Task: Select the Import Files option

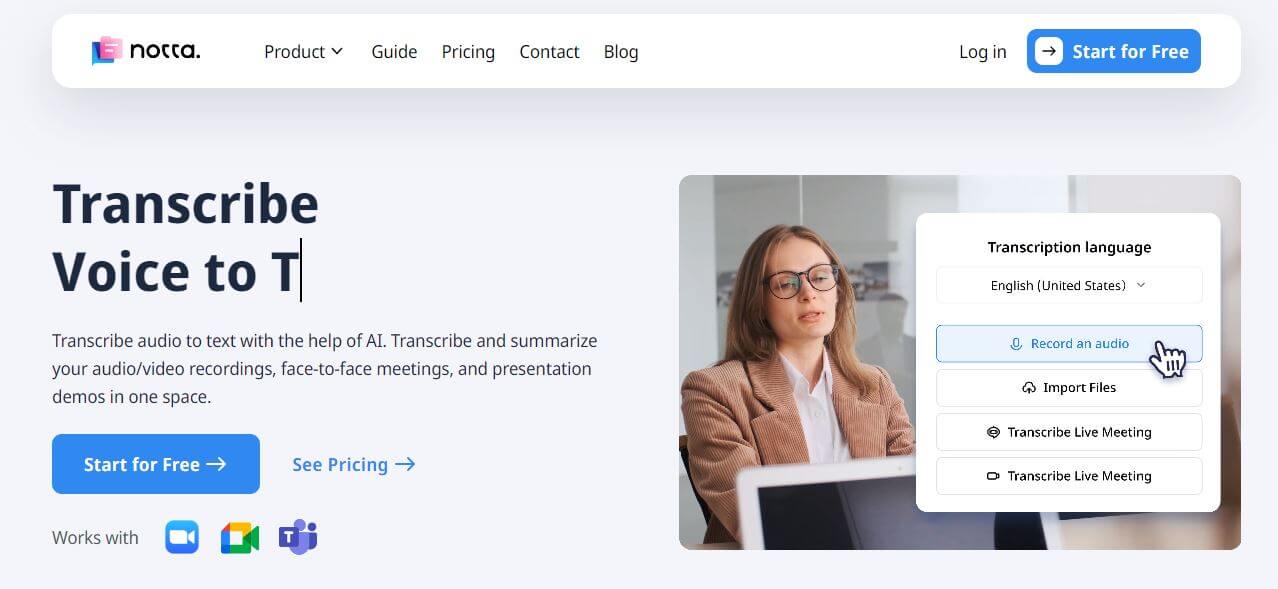Action: click(x=1069, y=388)
